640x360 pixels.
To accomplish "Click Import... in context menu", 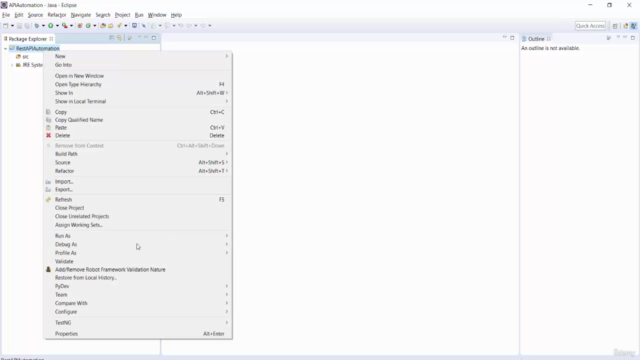I will pos(138,182).
